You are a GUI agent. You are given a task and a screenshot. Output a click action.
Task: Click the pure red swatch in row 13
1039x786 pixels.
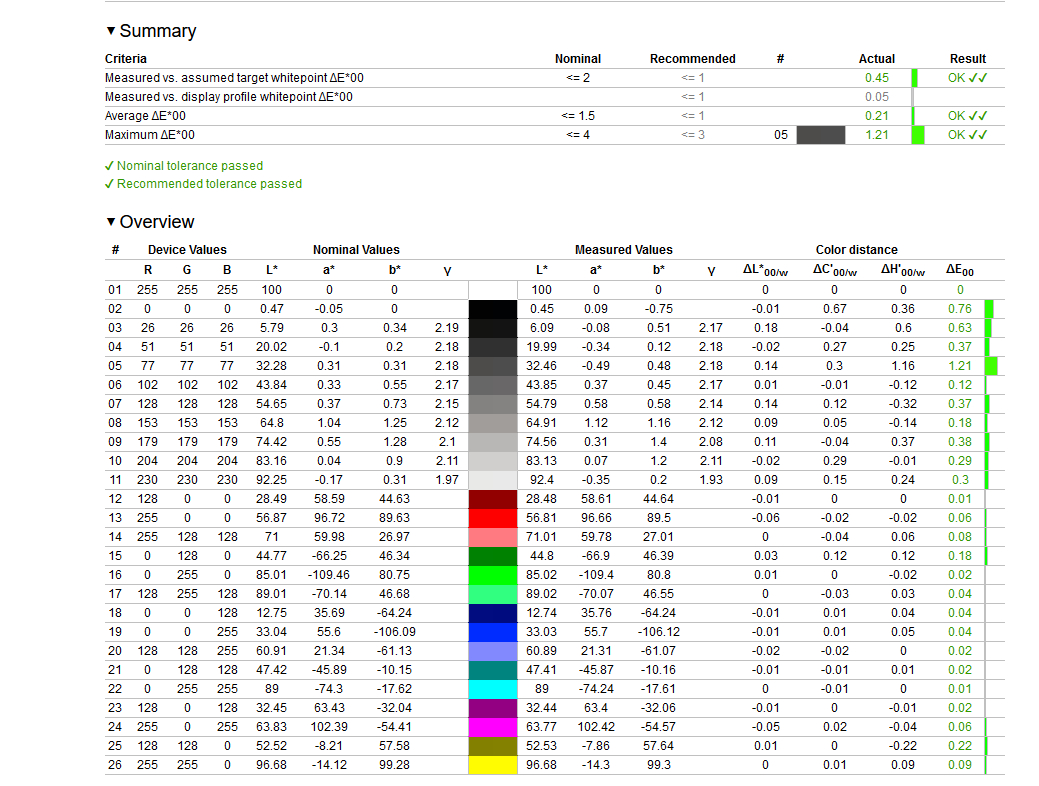coord(492,518)
